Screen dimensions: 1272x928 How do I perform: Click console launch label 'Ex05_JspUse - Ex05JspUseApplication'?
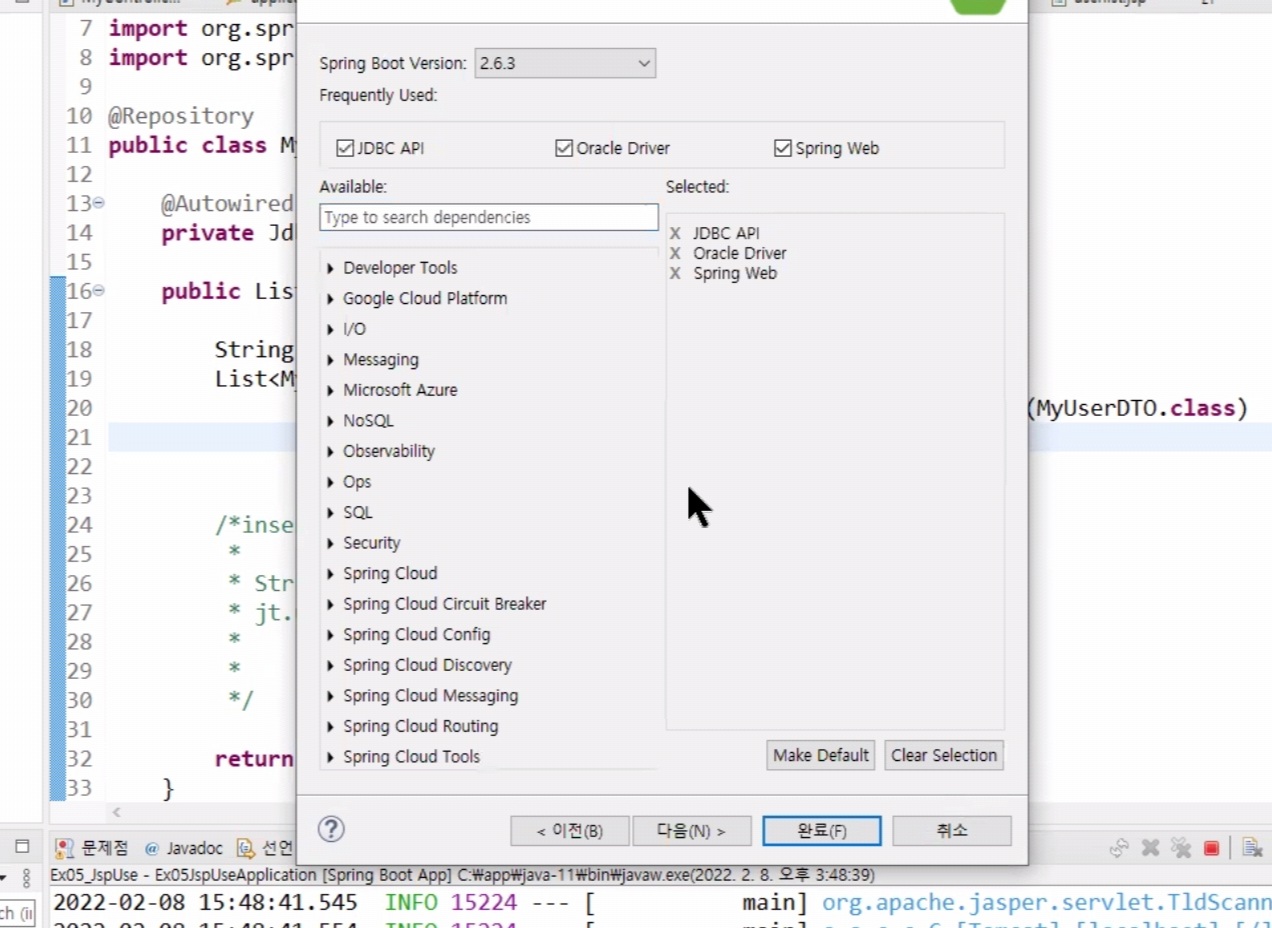tap(183, 875)
